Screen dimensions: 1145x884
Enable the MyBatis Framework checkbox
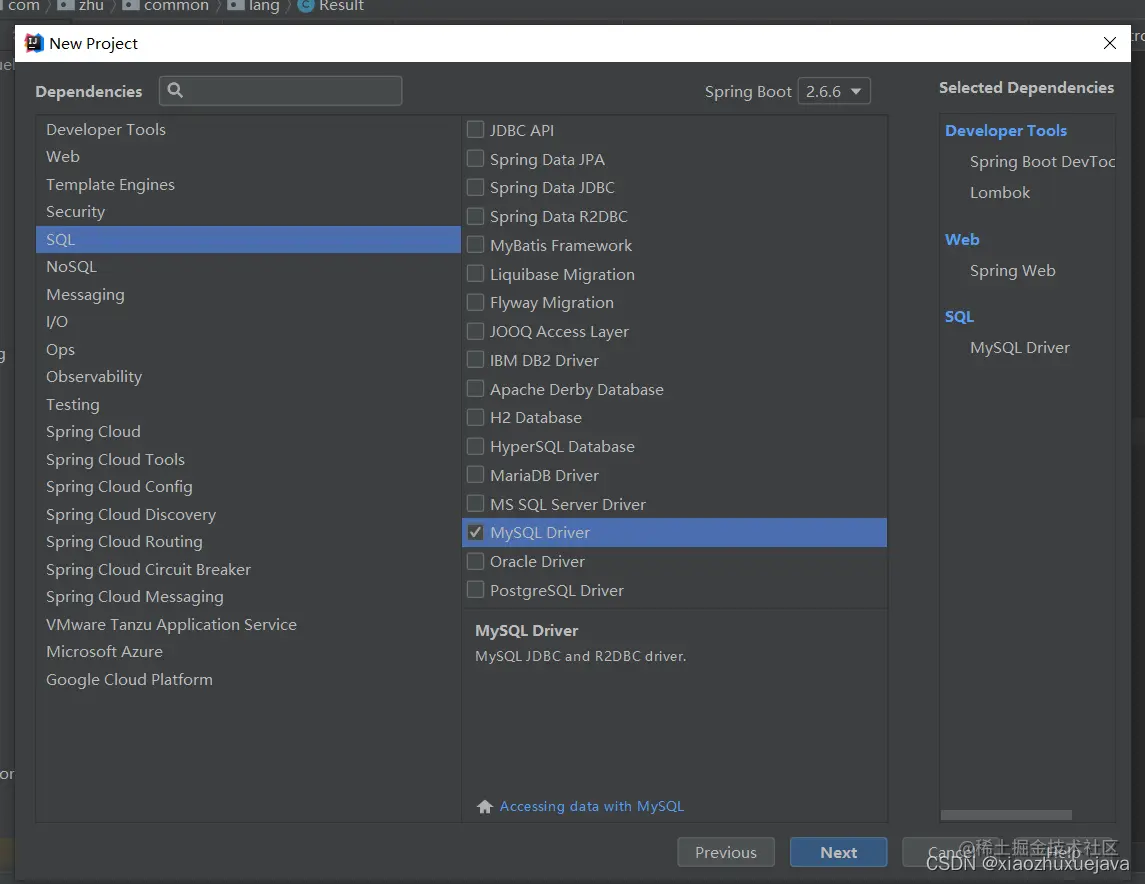475,245
